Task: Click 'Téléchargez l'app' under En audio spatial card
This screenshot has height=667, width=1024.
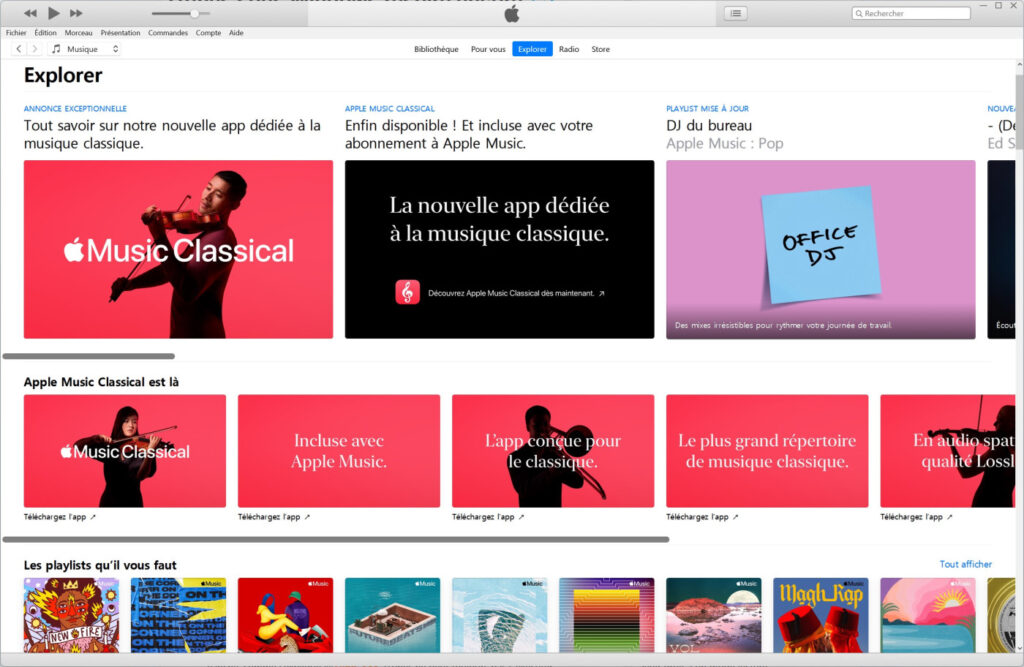Action: coord(917,517)
